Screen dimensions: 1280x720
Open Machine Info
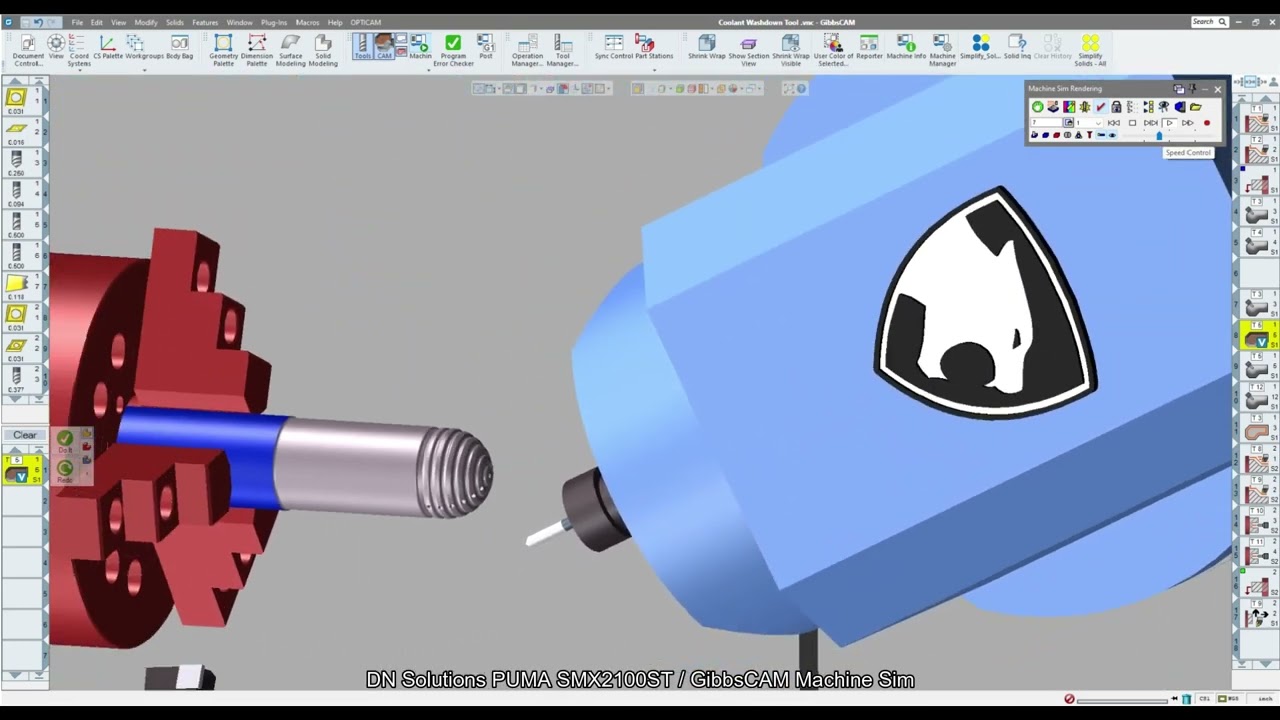[x=906, y=47]
